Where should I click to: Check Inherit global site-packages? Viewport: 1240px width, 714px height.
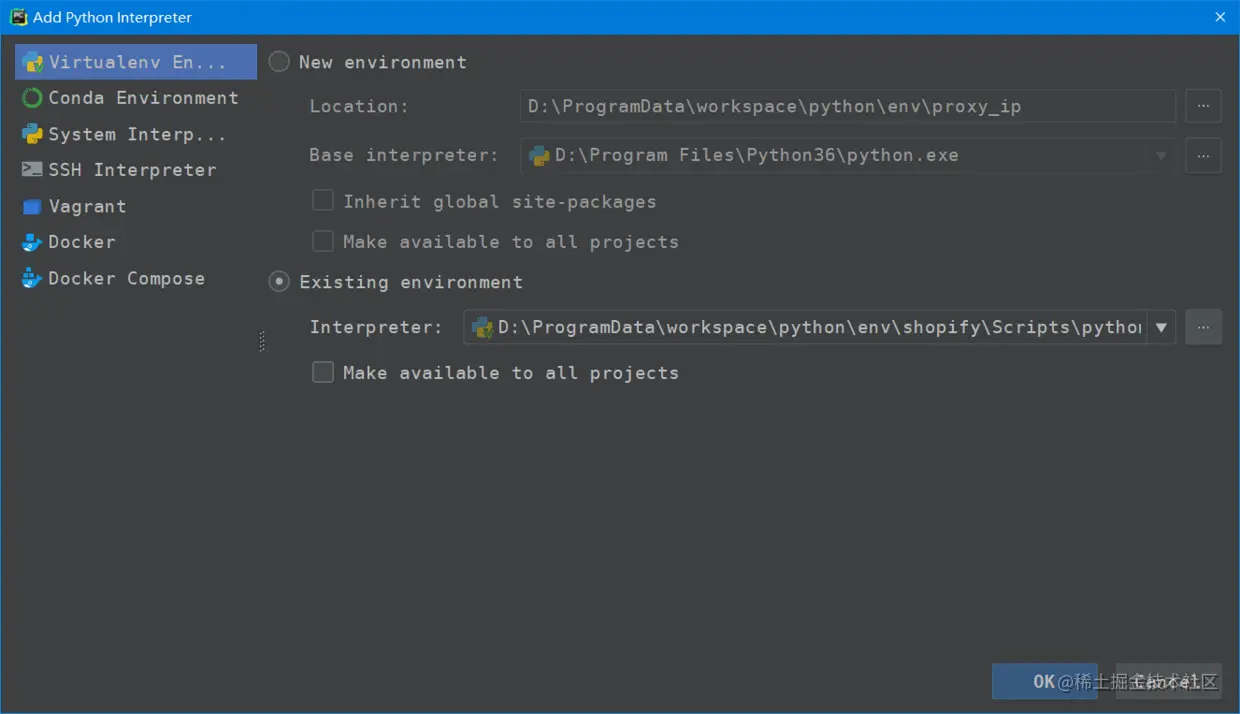pos(322,201)
